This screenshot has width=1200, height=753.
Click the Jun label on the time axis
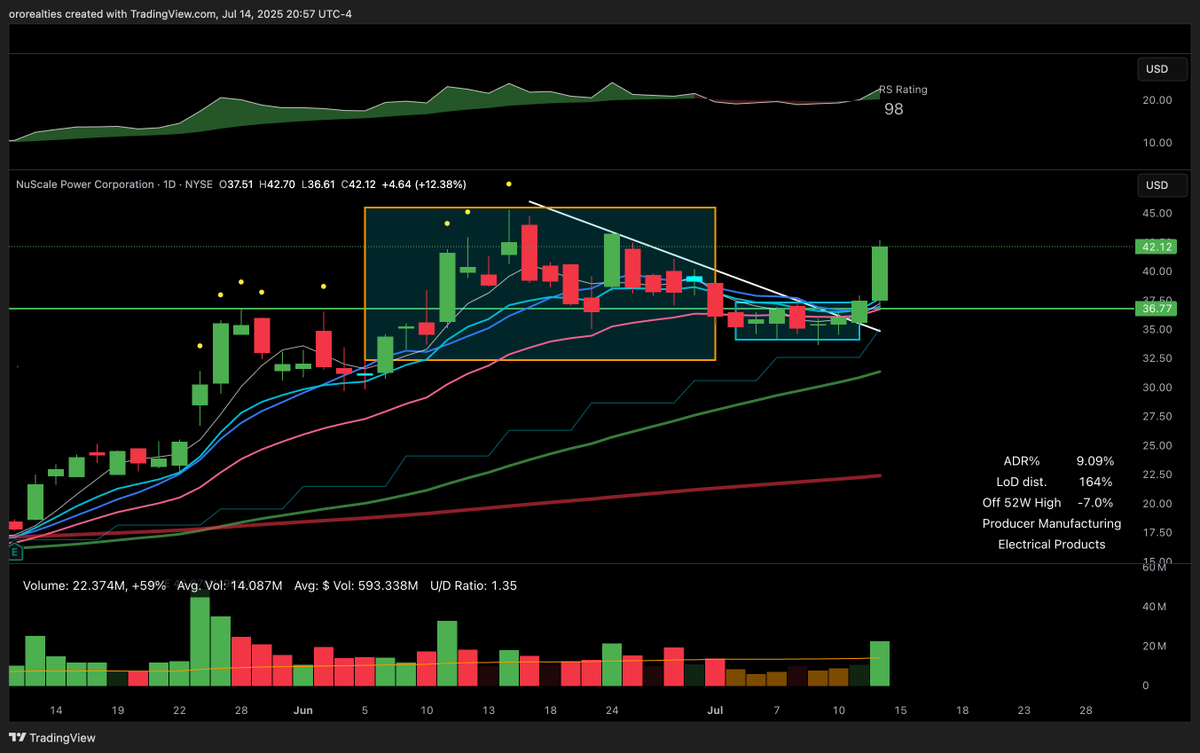click(303, 709)
